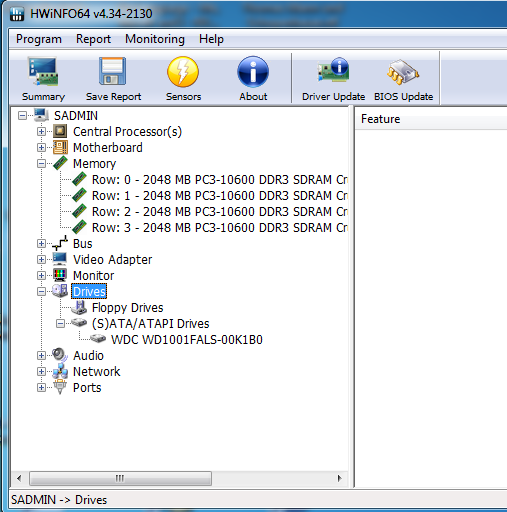This screenshot has height=512, width=507.
Task: Click the Audio speaker icon
Action: 60,355
